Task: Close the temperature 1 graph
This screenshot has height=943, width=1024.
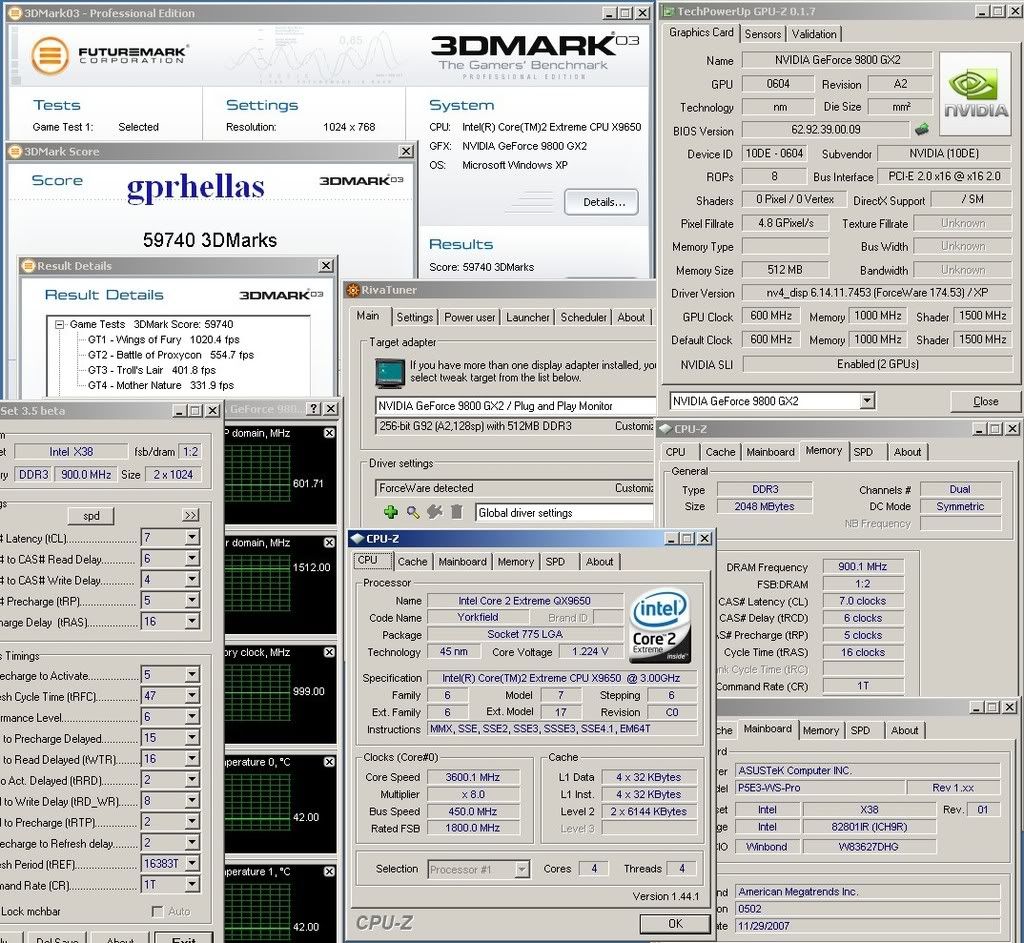Action: pyautogui.click(x=329, y=872)
